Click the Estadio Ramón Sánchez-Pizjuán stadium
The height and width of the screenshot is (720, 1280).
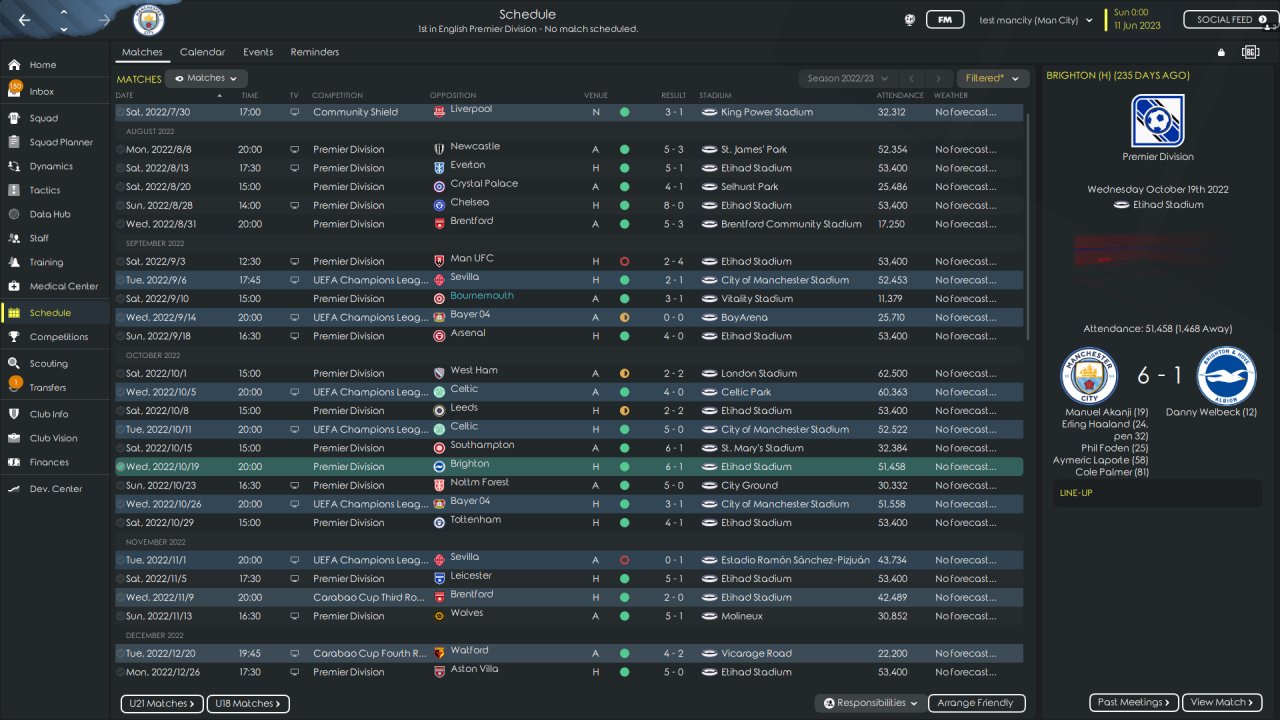click(795, 560)
